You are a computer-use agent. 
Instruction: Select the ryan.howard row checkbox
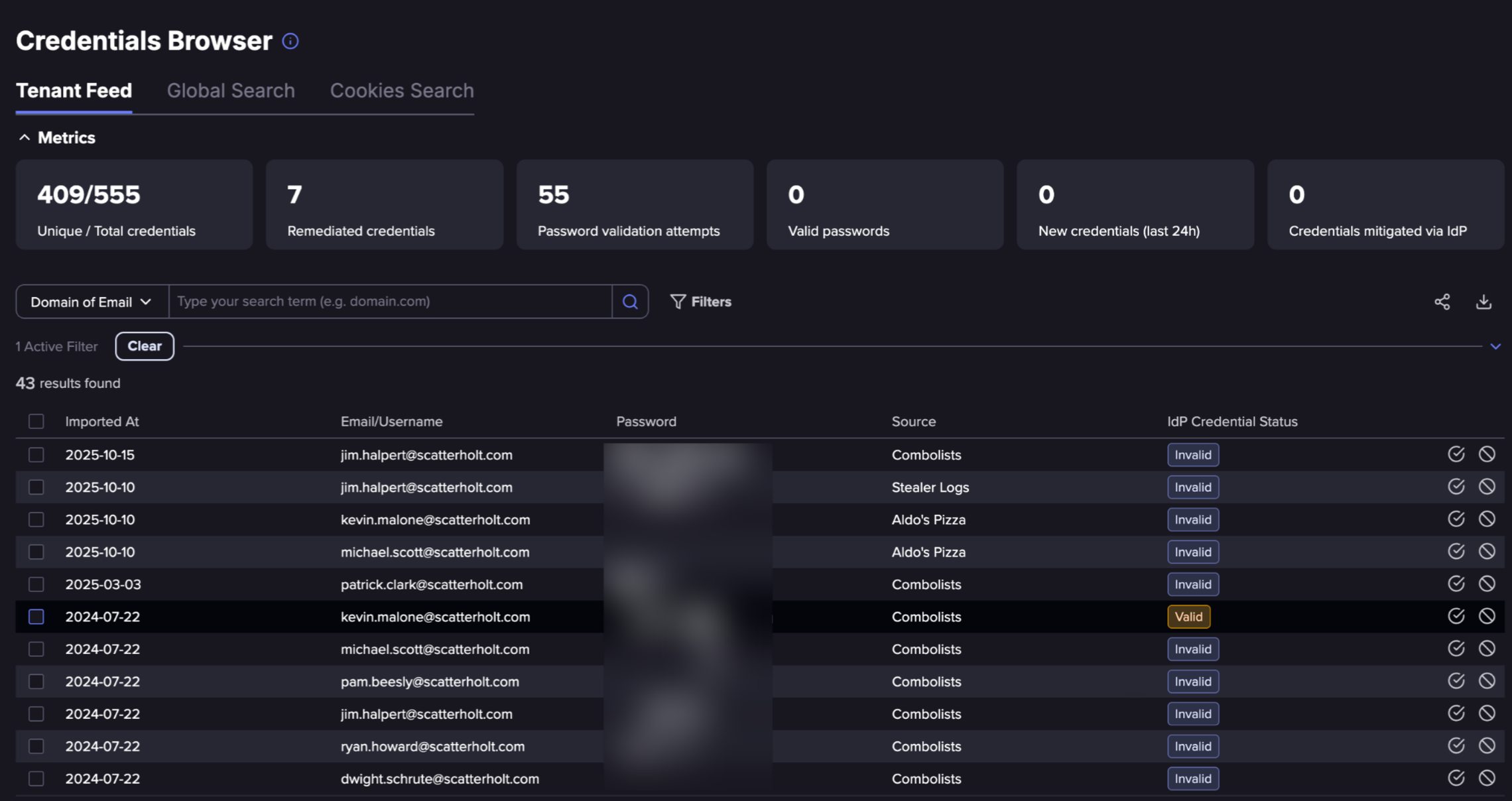pos(36,747)
